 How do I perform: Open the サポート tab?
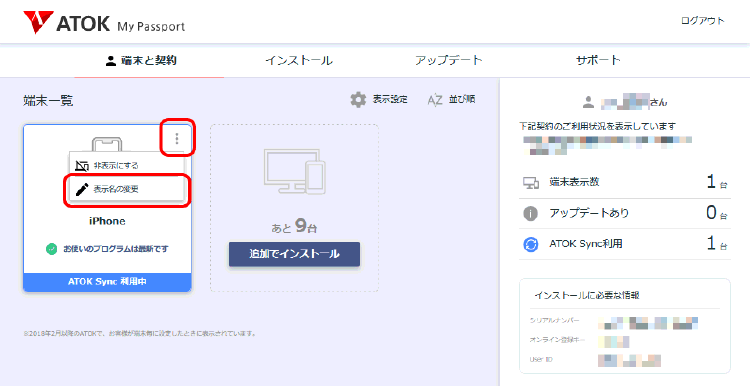[598, 61]
